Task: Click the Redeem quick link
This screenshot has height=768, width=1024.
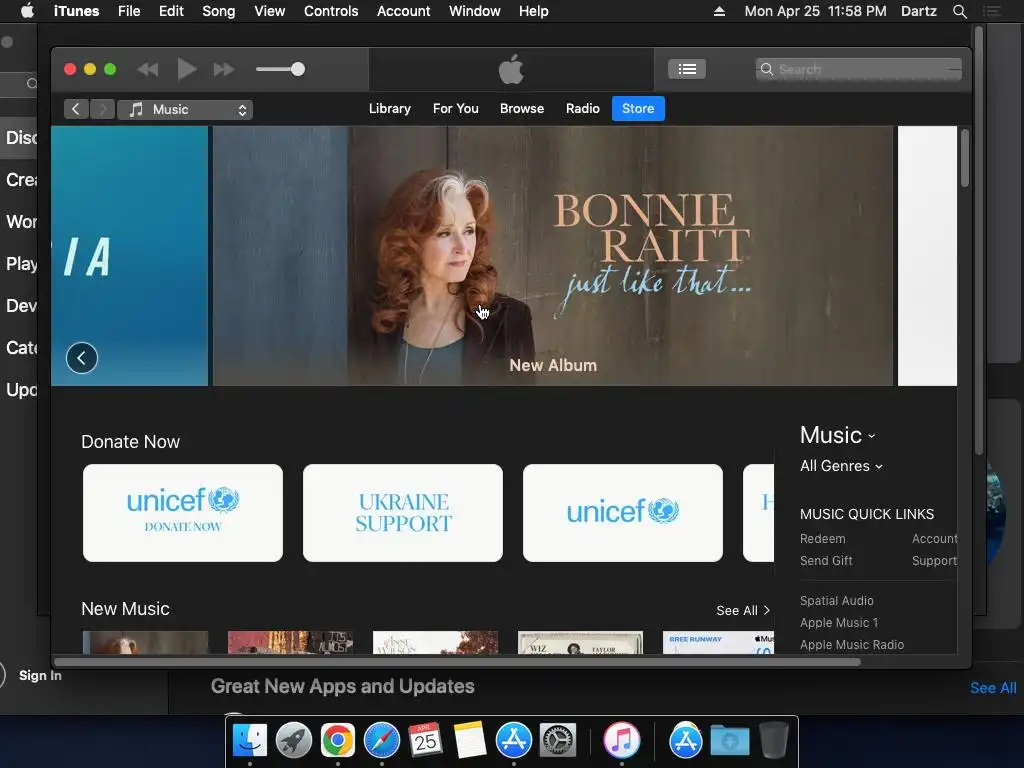Action: pyautogui.click(x=822, y=539)
